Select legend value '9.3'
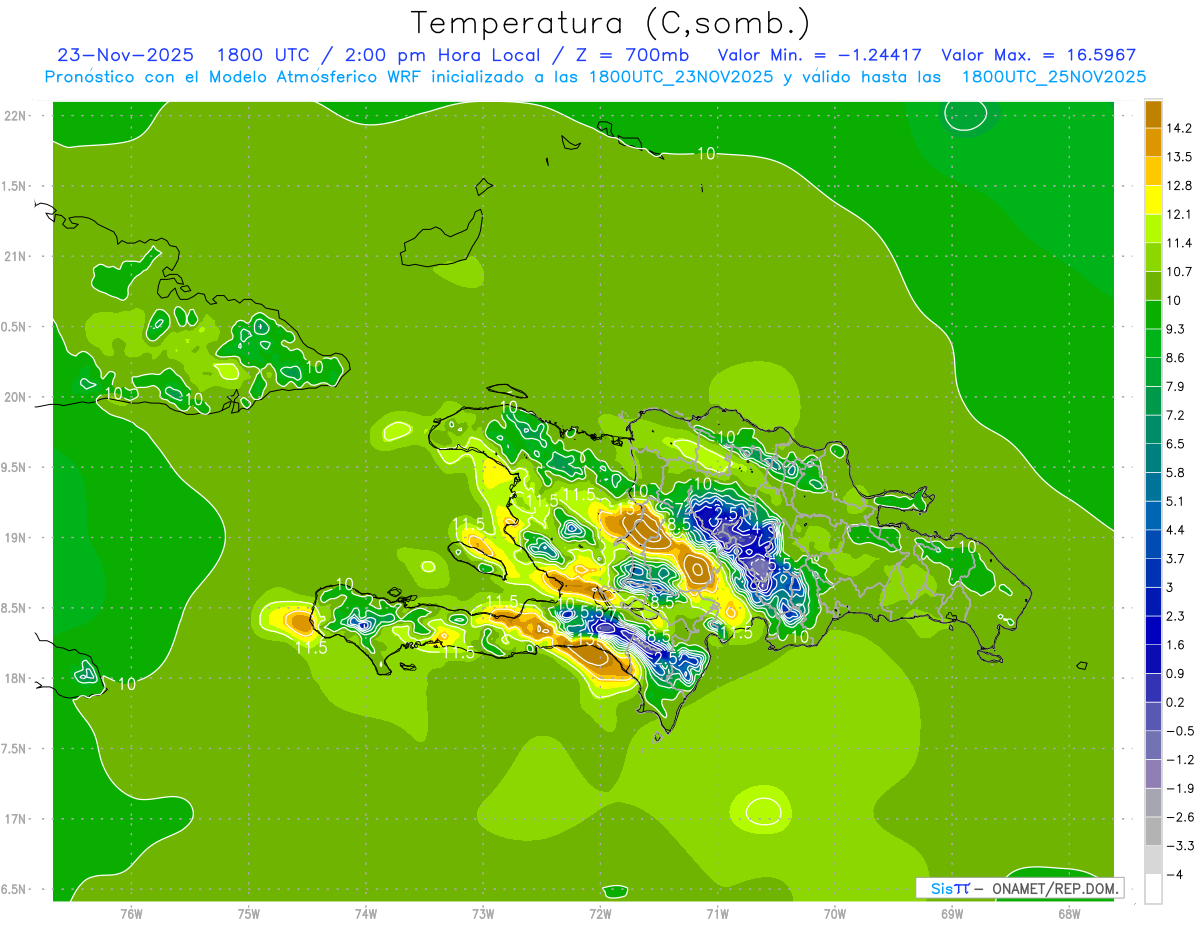The width and height of the screenshot is (1200, 927). pos(1176,329)
